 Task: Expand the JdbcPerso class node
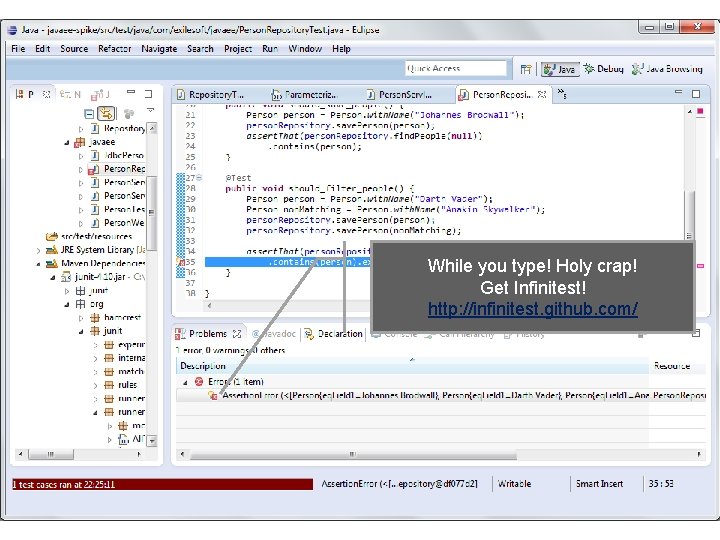point(81,156)
